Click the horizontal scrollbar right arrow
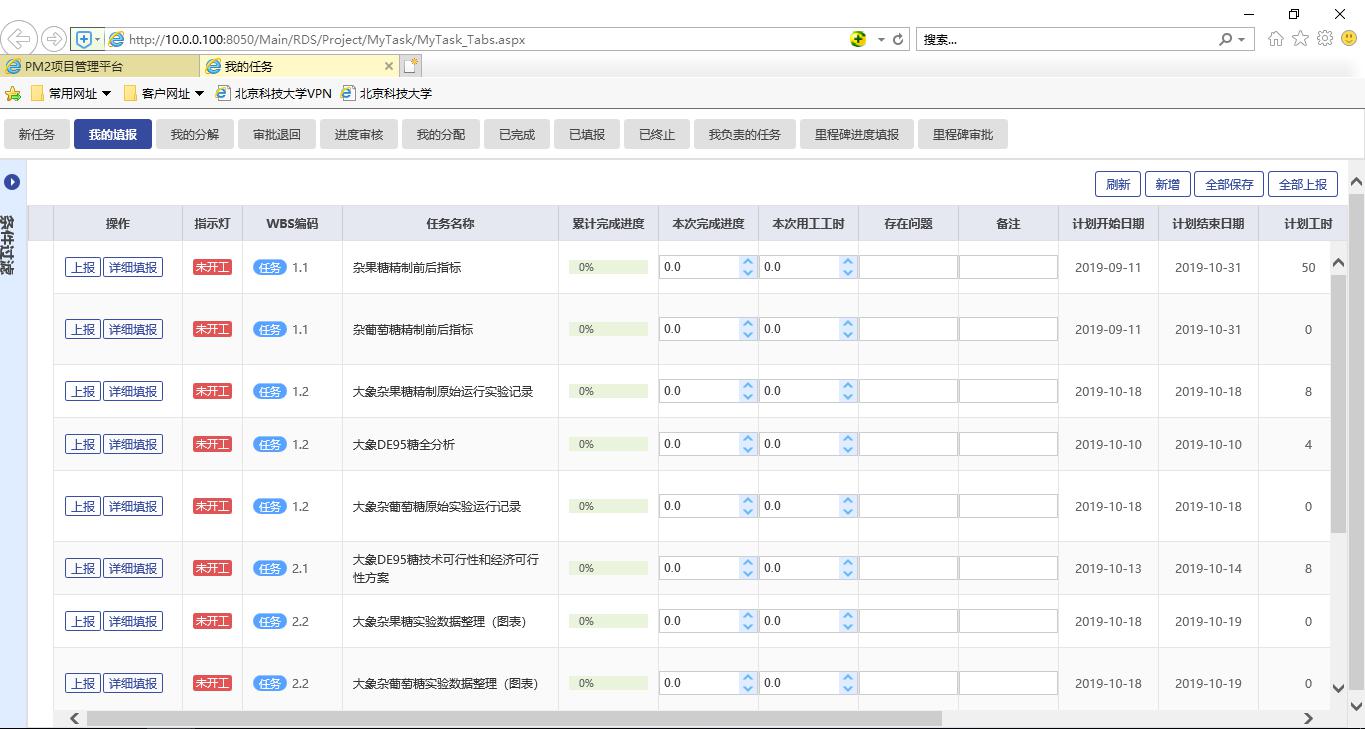Image resolution: width=1365 pixels, height=729 pixels. click(x=1308, y=718)
